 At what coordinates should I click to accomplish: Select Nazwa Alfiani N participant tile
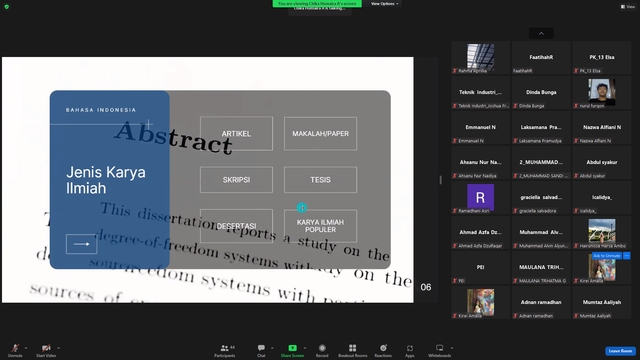[x=602, y=128]
